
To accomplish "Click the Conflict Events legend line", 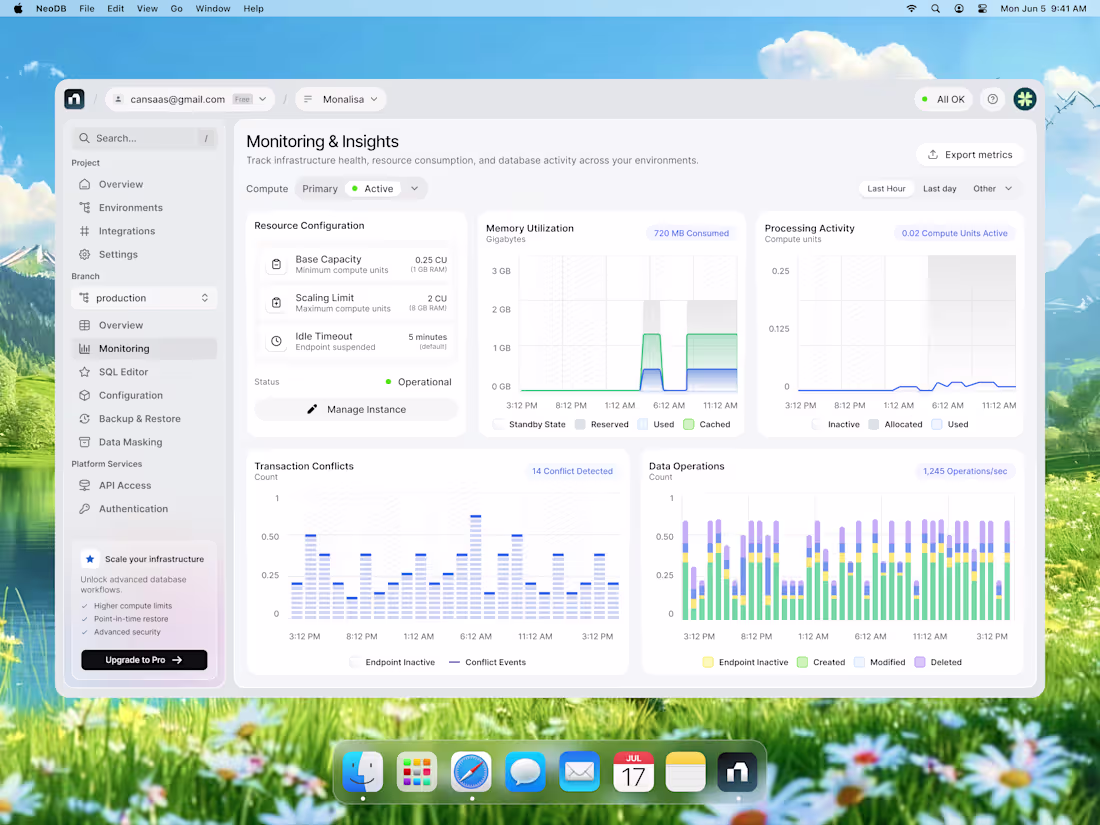I will click(454, 662).
